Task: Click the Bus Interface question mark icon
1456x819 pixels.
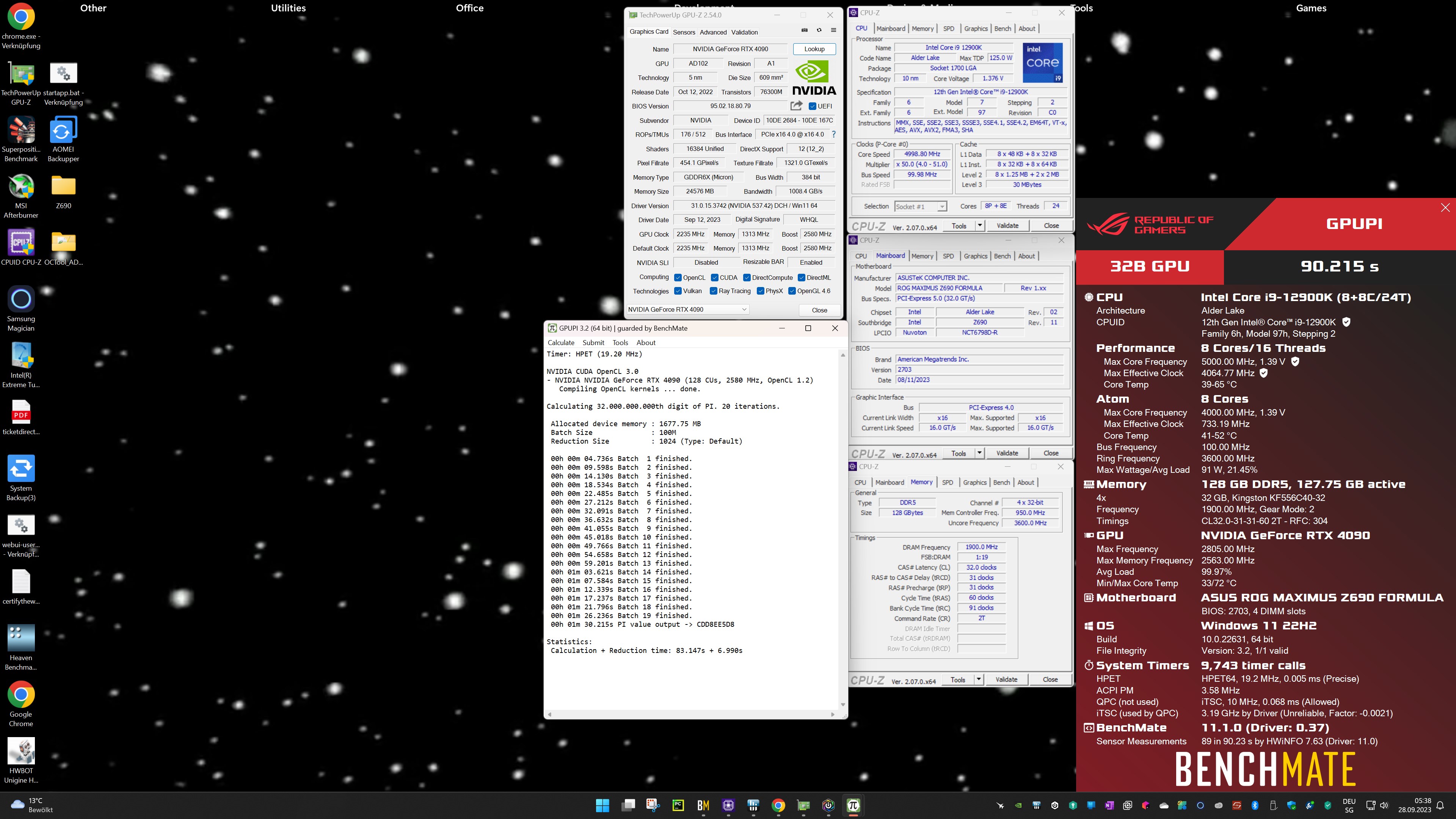Action: (x=834, y=135)
